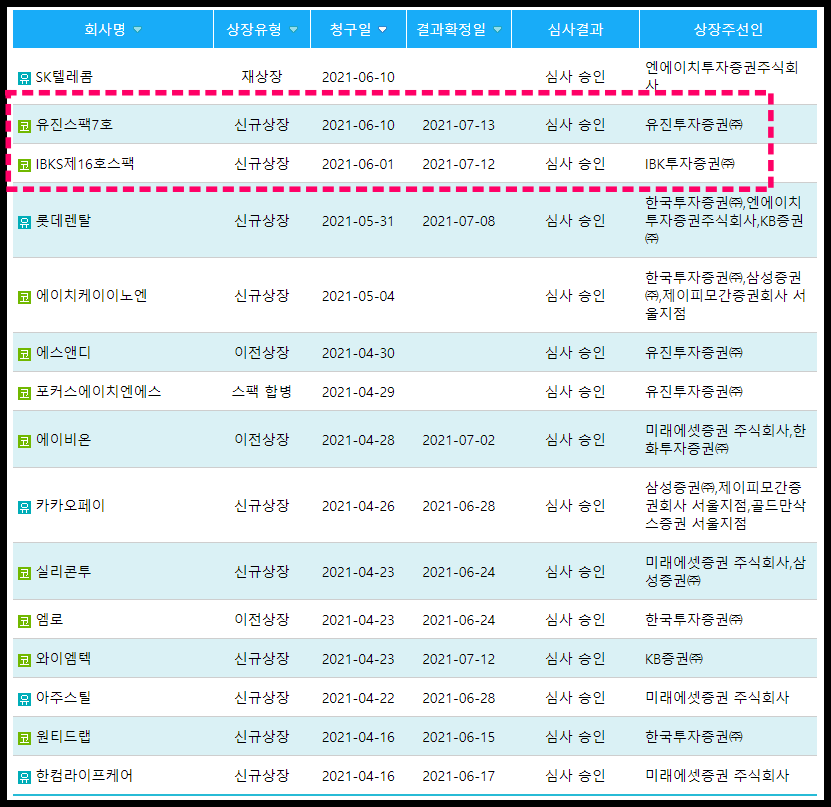Image resolution: width=831 pixels, height=807 pixels.
Task: Select the 2021-04-30 request date
Action: tap(358, 353)
